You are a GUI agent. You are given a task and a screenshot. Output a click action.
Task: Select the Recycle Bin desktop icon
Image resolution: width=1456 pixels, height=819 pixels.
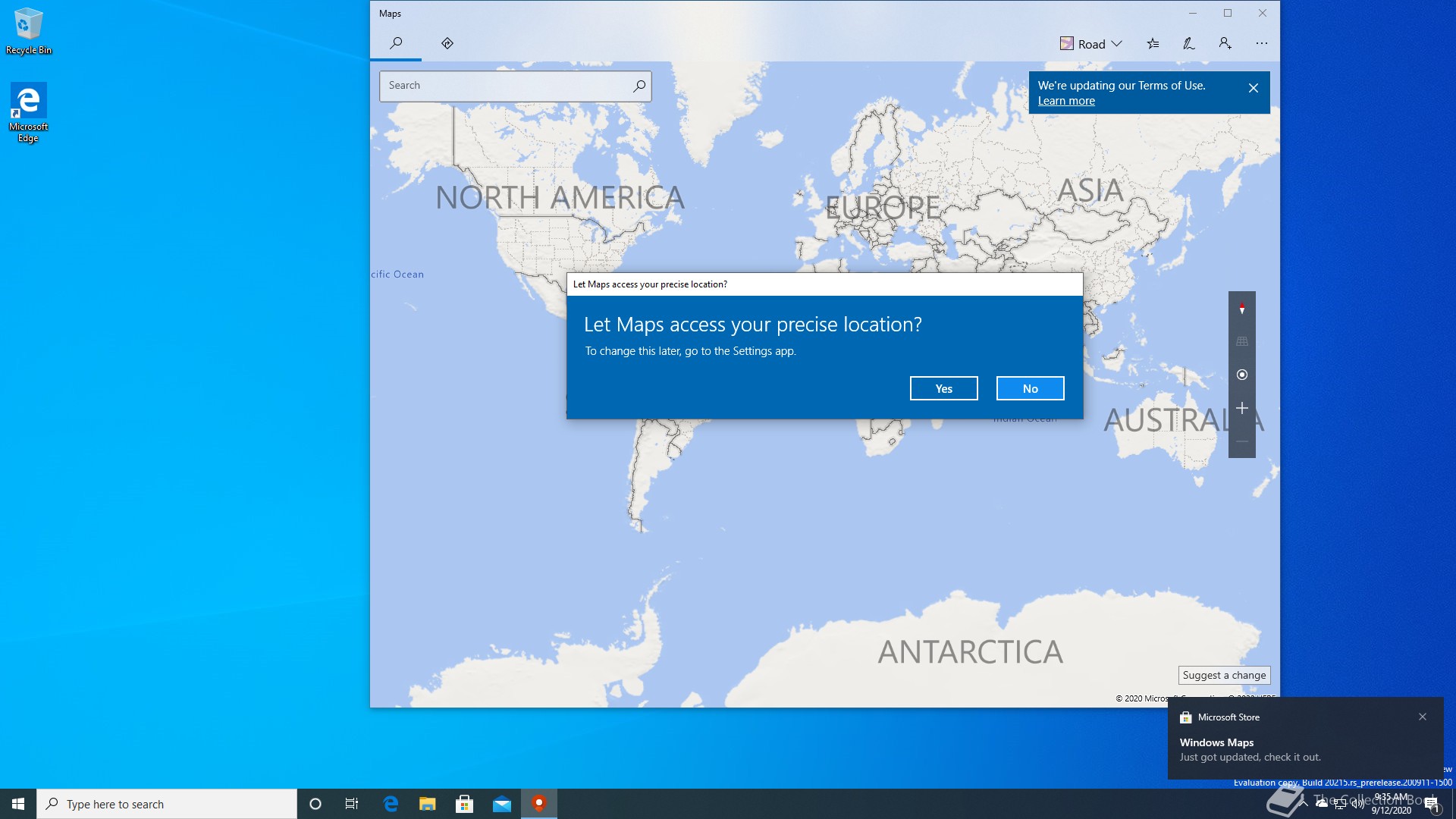29,31
